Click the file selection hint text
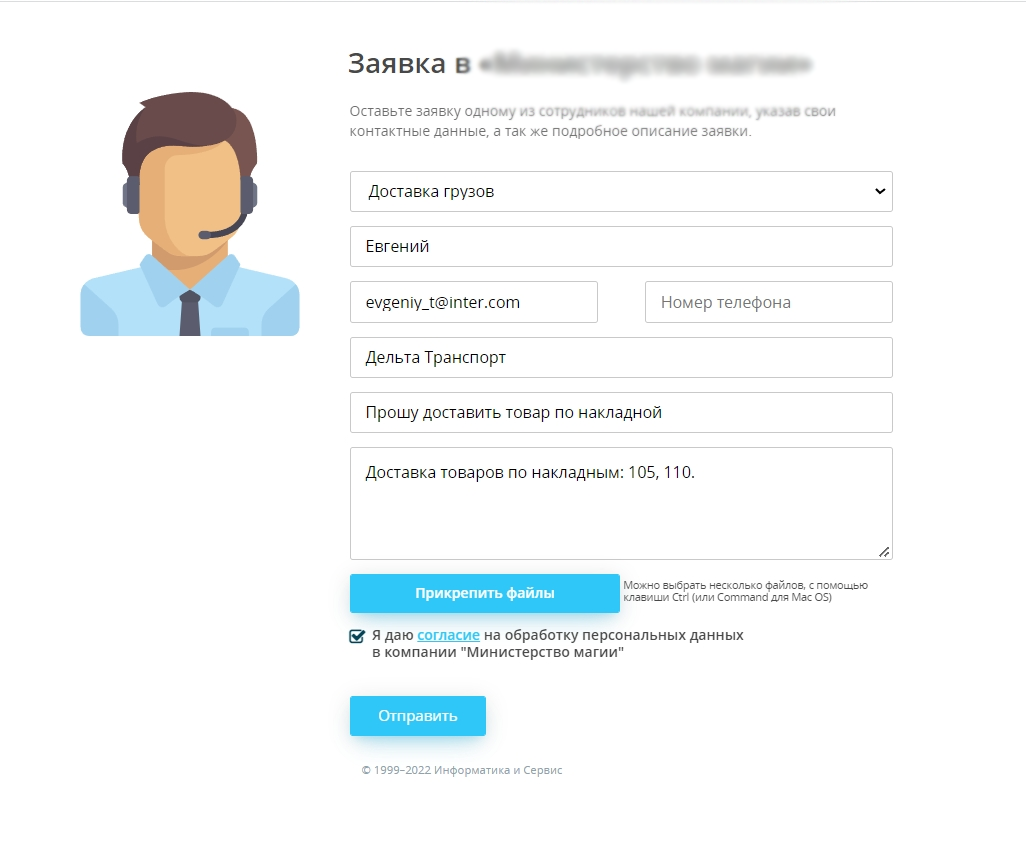The width and height of the screenshot is (1026, 847). pyautogui.click(x=745, y=591)
